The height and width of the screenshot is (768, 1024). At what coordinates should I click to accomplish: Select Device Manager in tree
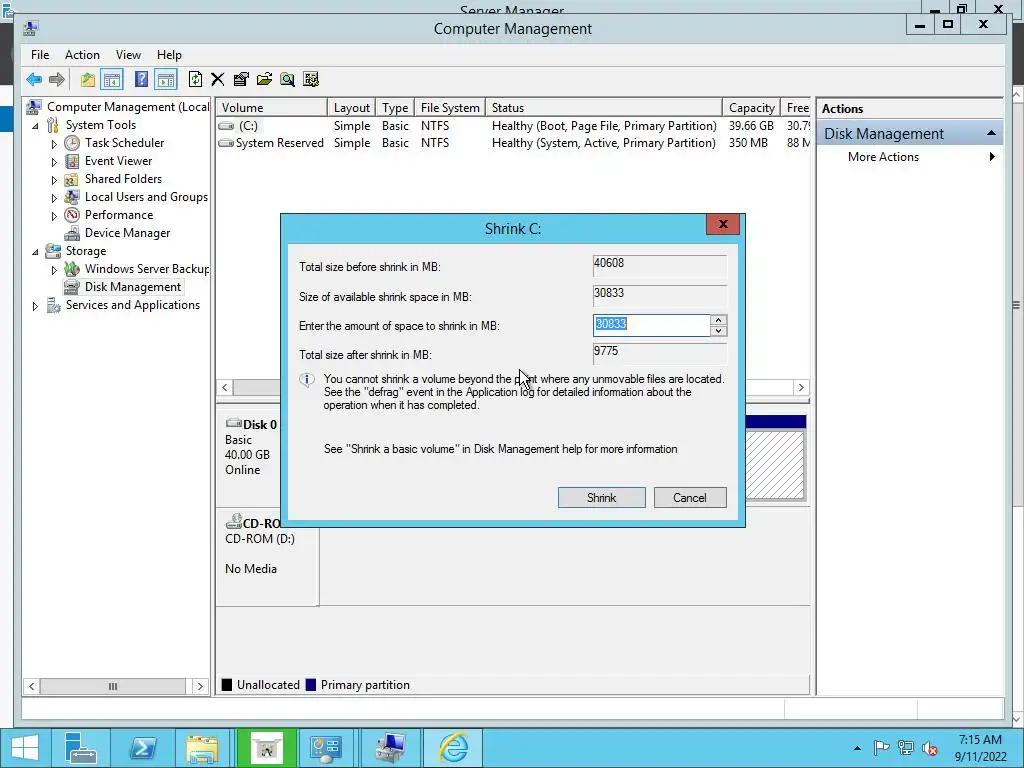(x=127, y=233)
